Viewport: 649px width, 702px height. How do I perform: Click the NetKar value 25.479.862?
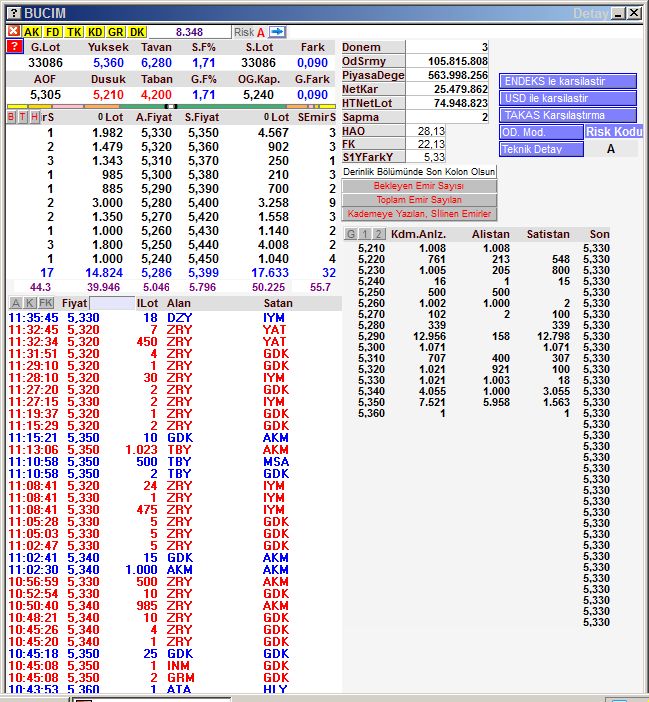point(461,89)
